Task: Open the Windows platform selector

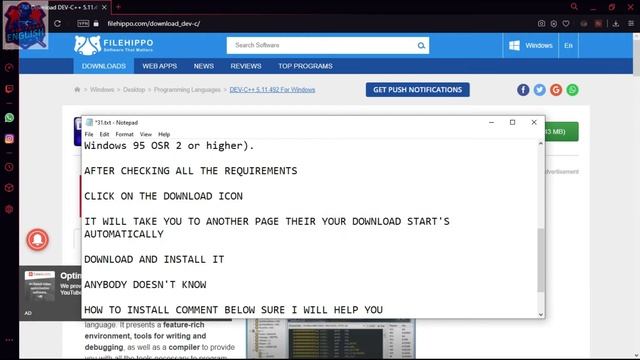Action: tap(531, 45)
